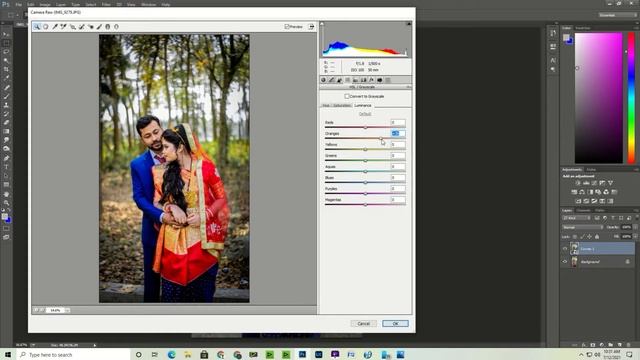The image size is (640, 360).
Task: Open the Camera Calibration panel icon
Action: (380, 80)
